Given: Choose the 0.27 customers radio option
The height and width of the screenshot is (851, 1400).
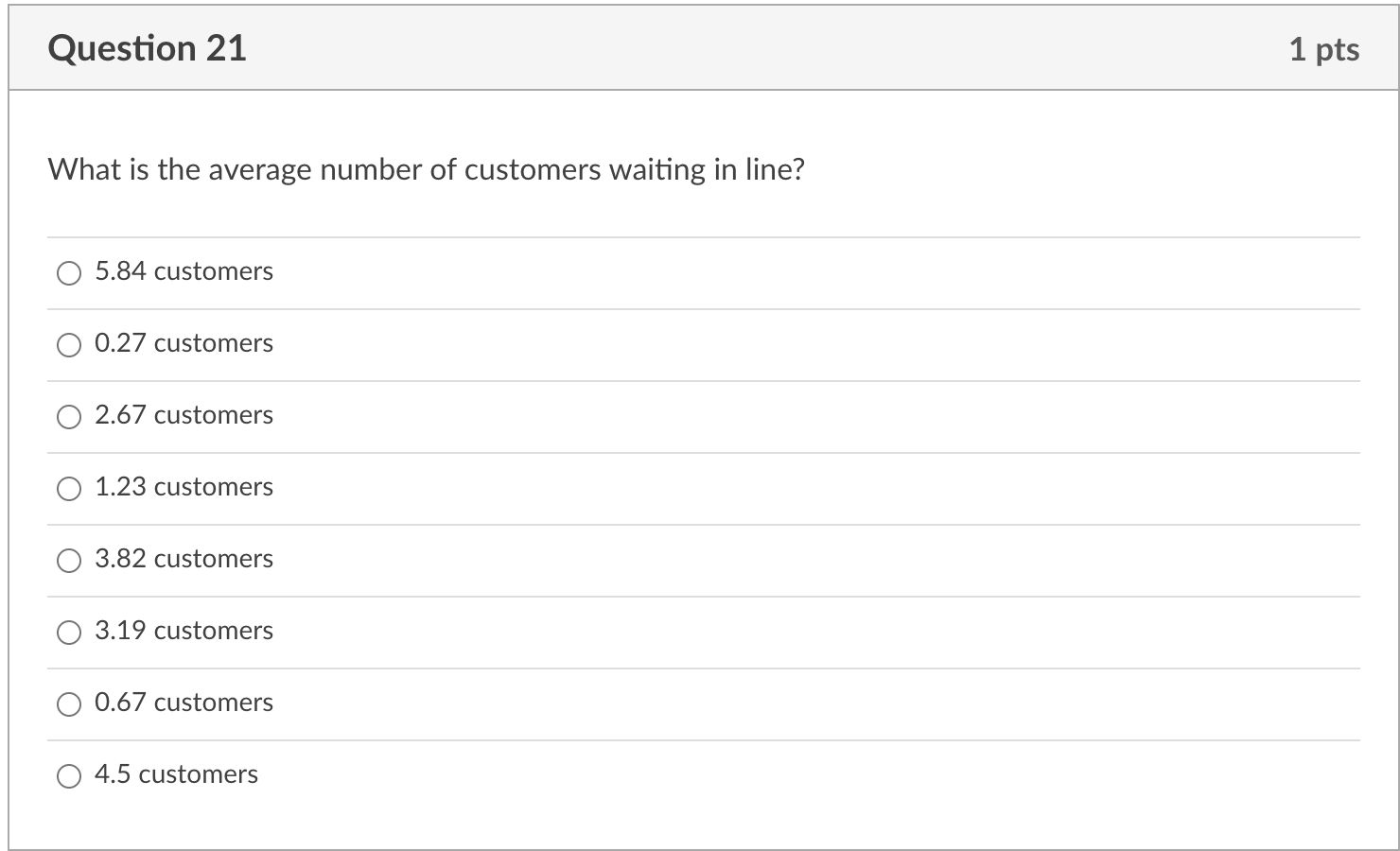Looking at the screenshot, I should click(x=69, y=345).
